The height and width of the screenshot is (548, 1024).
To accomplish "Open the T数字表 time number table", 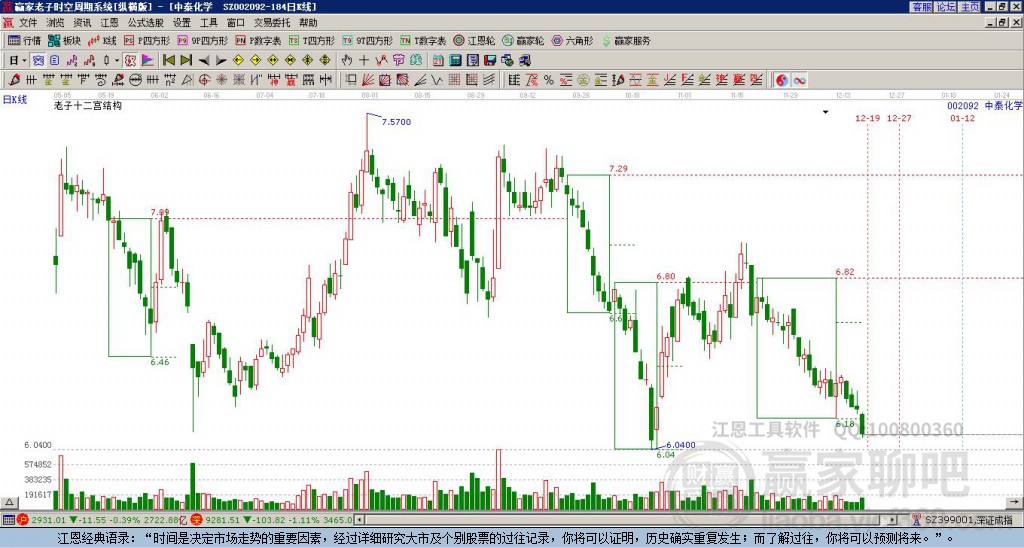I will pyautogui.click(x=423, y=40).
